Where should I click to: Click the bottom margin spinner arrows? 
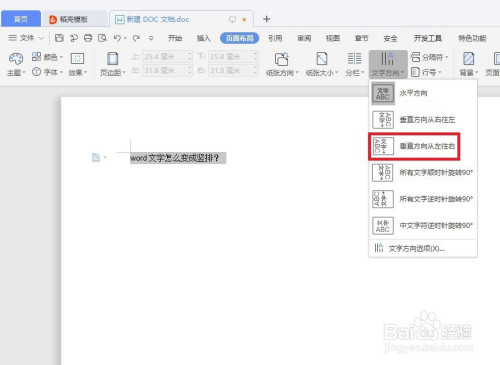click(256, 57)
